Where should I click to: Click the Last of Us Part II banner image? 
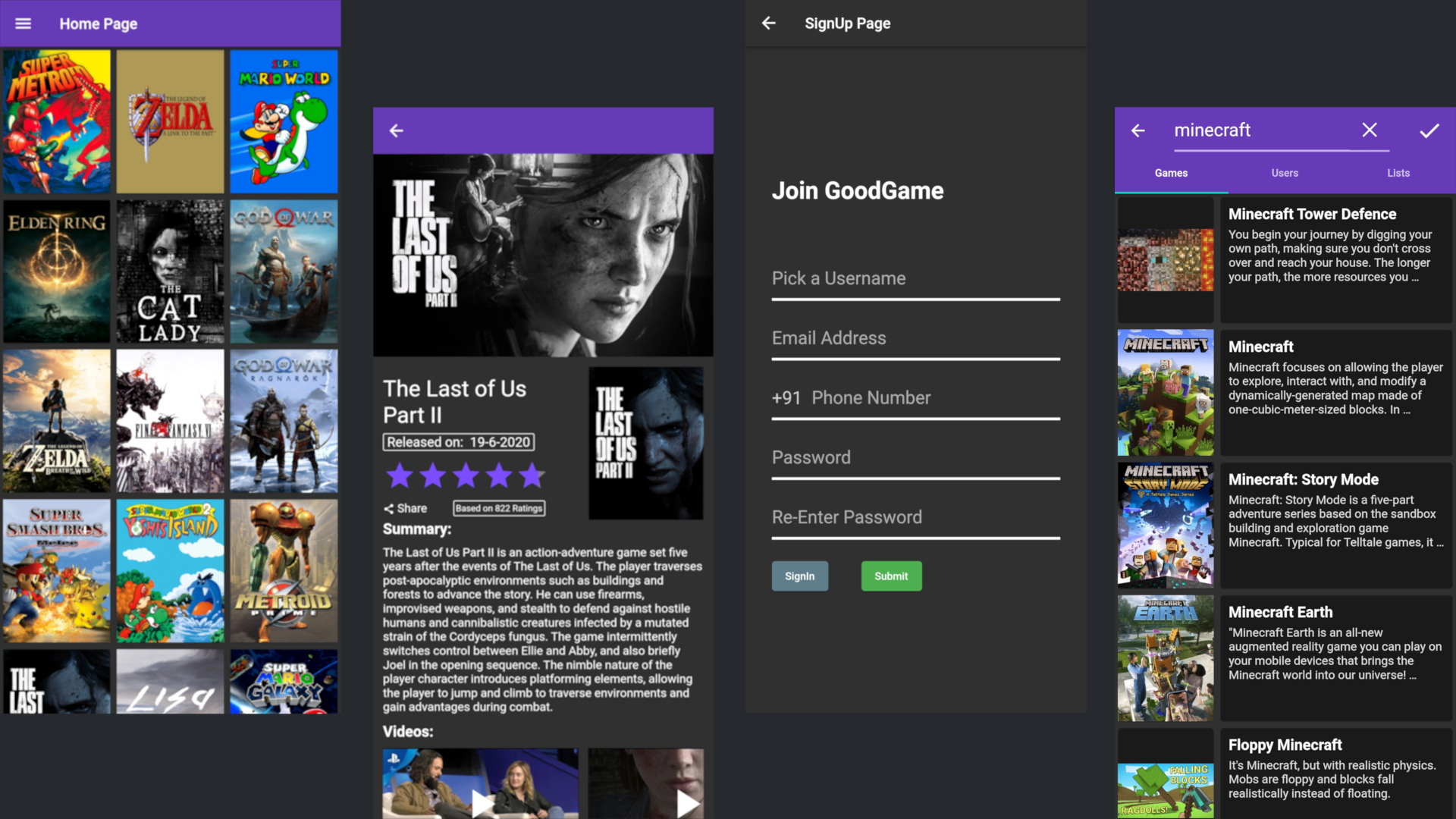point(543,255)
